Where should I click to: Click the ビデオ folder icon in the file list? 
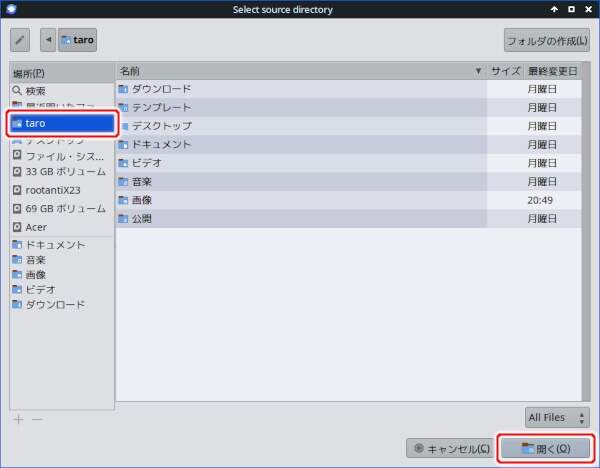123,163
